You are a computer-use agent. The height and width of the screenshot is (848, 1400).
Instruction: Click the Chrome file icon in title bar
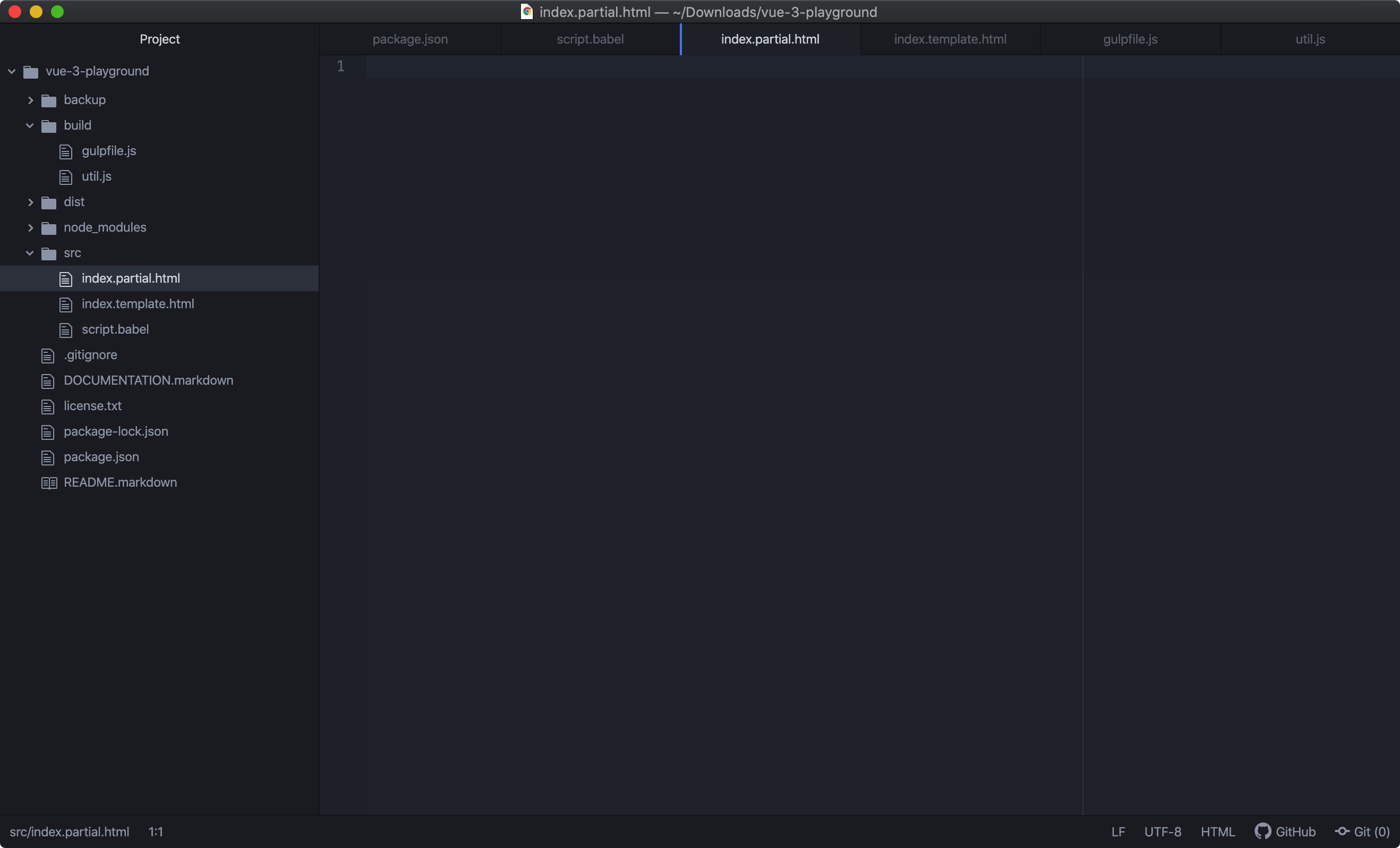[x=527, y=12]
